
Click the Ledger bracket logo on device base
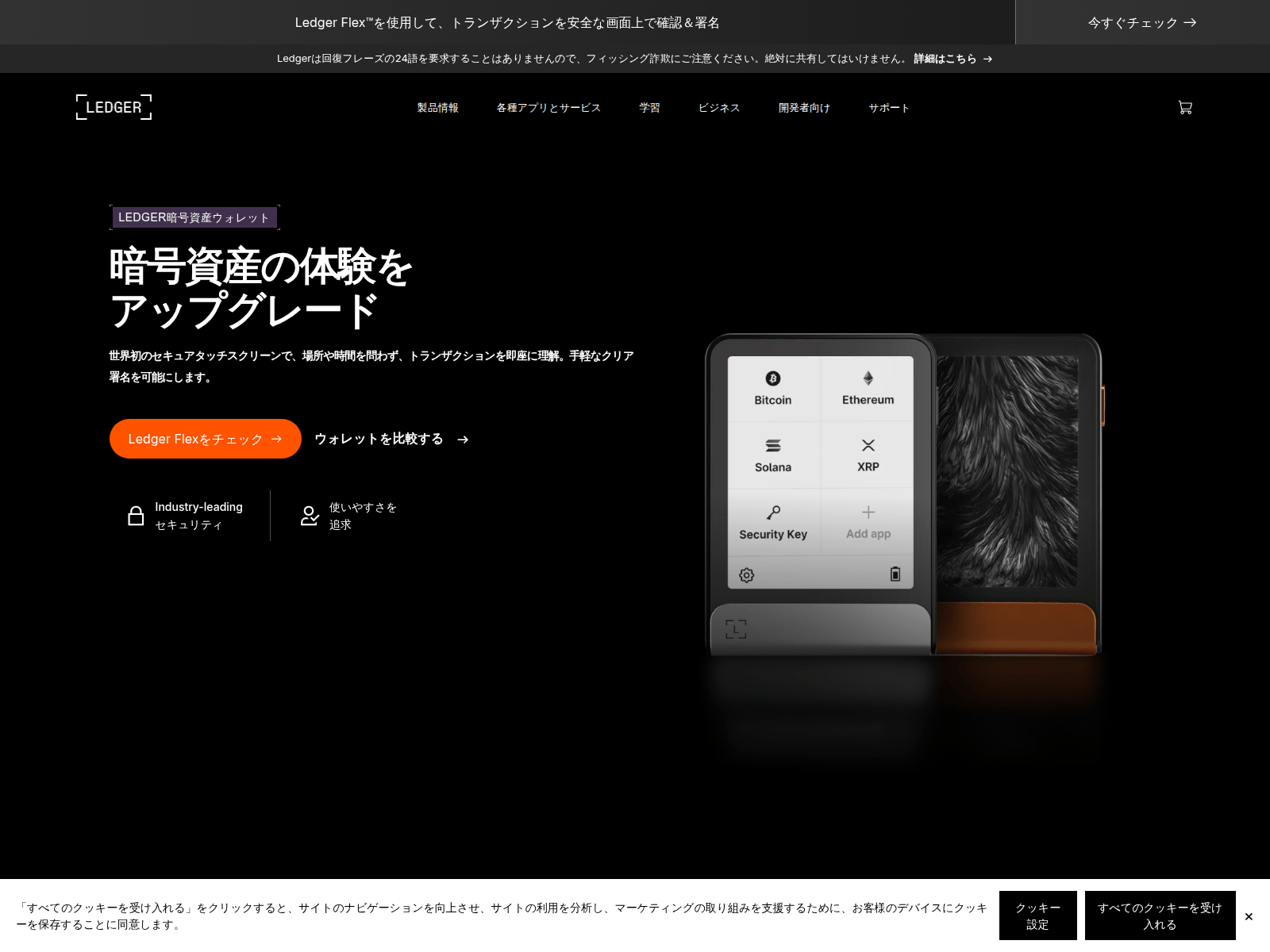[x=736, y=629]
